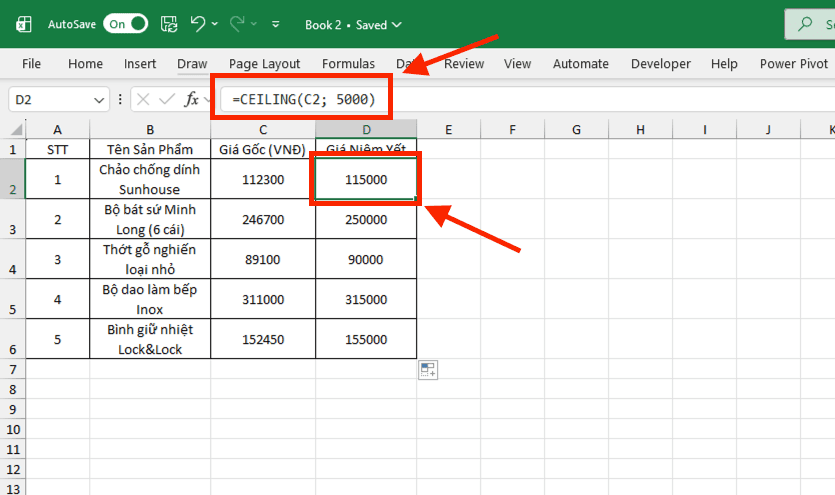Click the Tên Sản Phẩm header cell
This screenshot has height=495, width=835.
click(x=150, y=150)
